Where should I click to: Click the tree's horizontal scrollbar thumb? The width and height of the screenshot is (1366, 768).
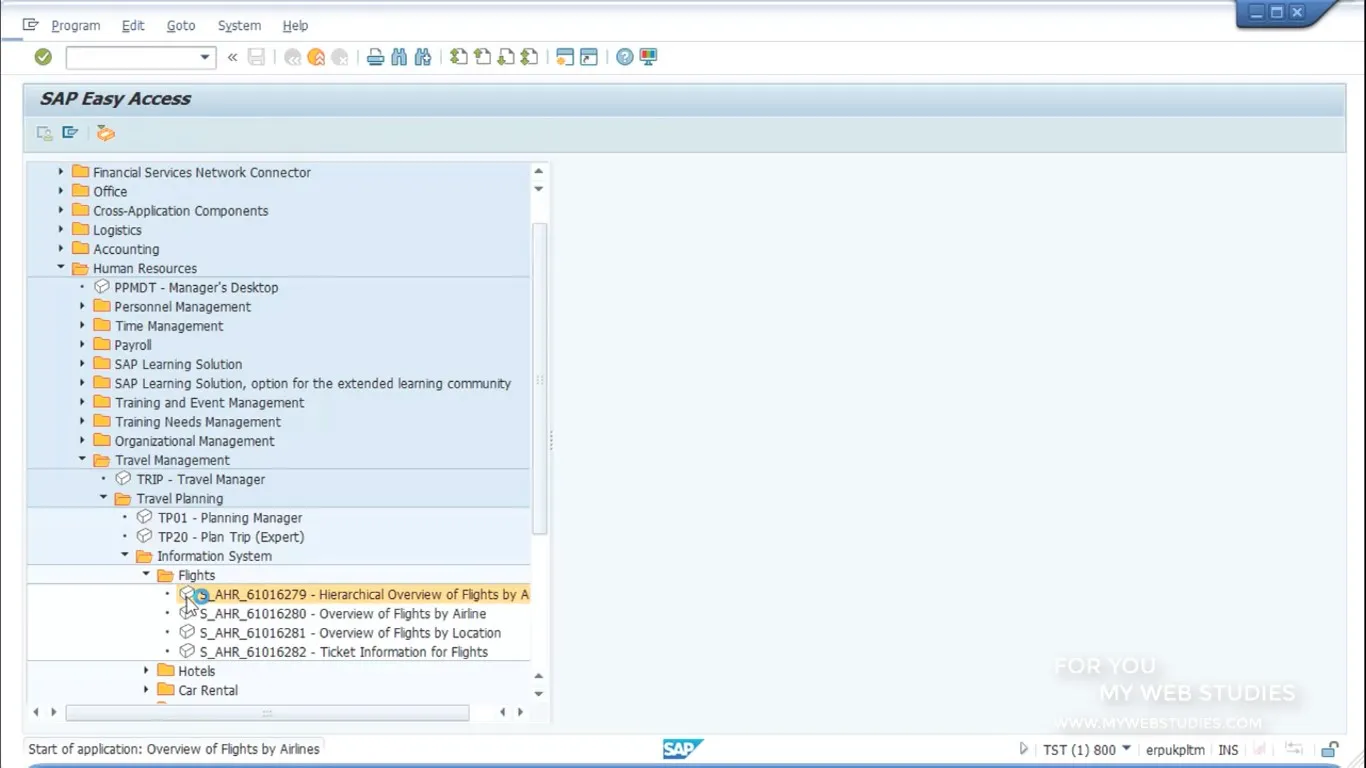[x=267, y=713]
